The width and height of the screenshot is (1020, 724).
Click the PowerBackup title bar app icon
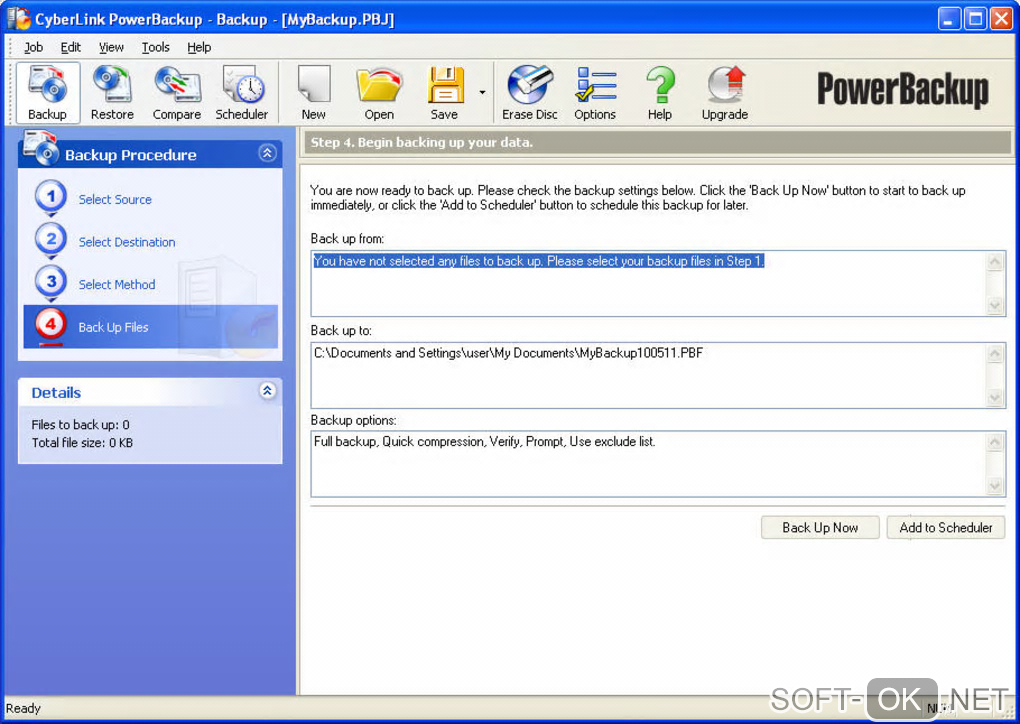point(18,18)
